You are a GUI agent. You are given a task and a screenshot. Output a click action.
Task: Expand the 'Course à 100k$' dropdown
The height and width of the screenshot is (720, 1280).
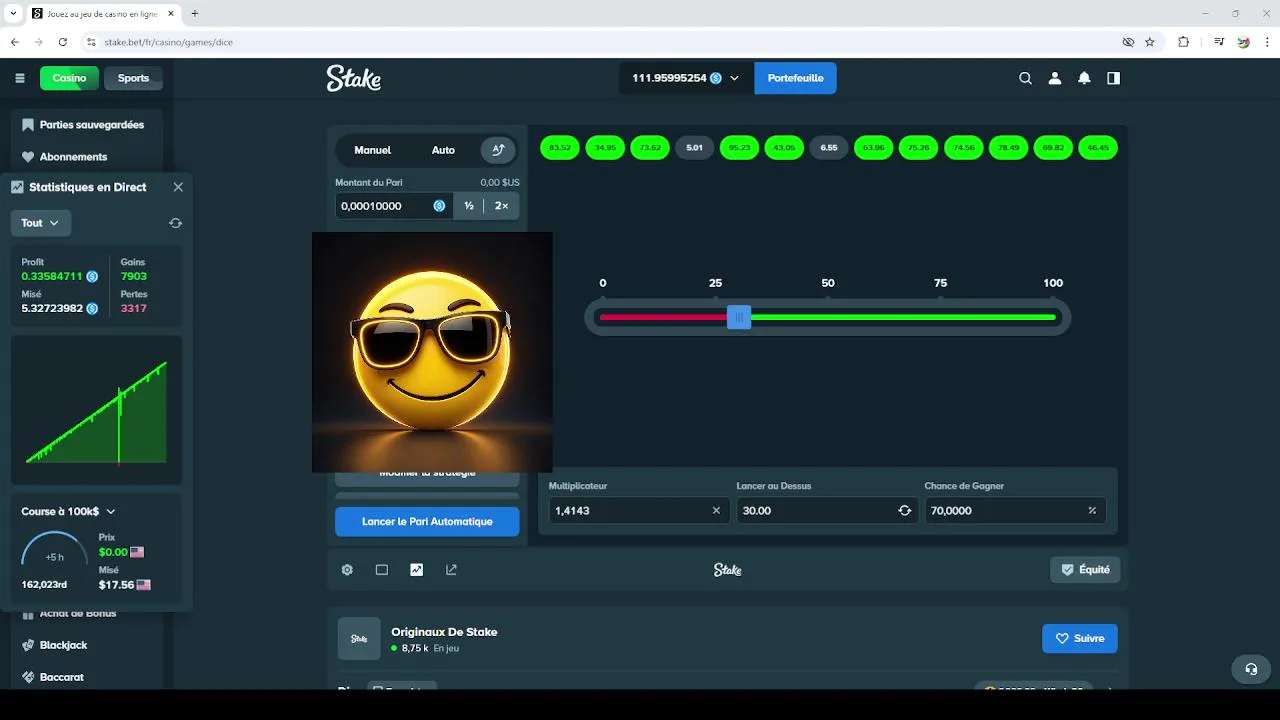69,511
